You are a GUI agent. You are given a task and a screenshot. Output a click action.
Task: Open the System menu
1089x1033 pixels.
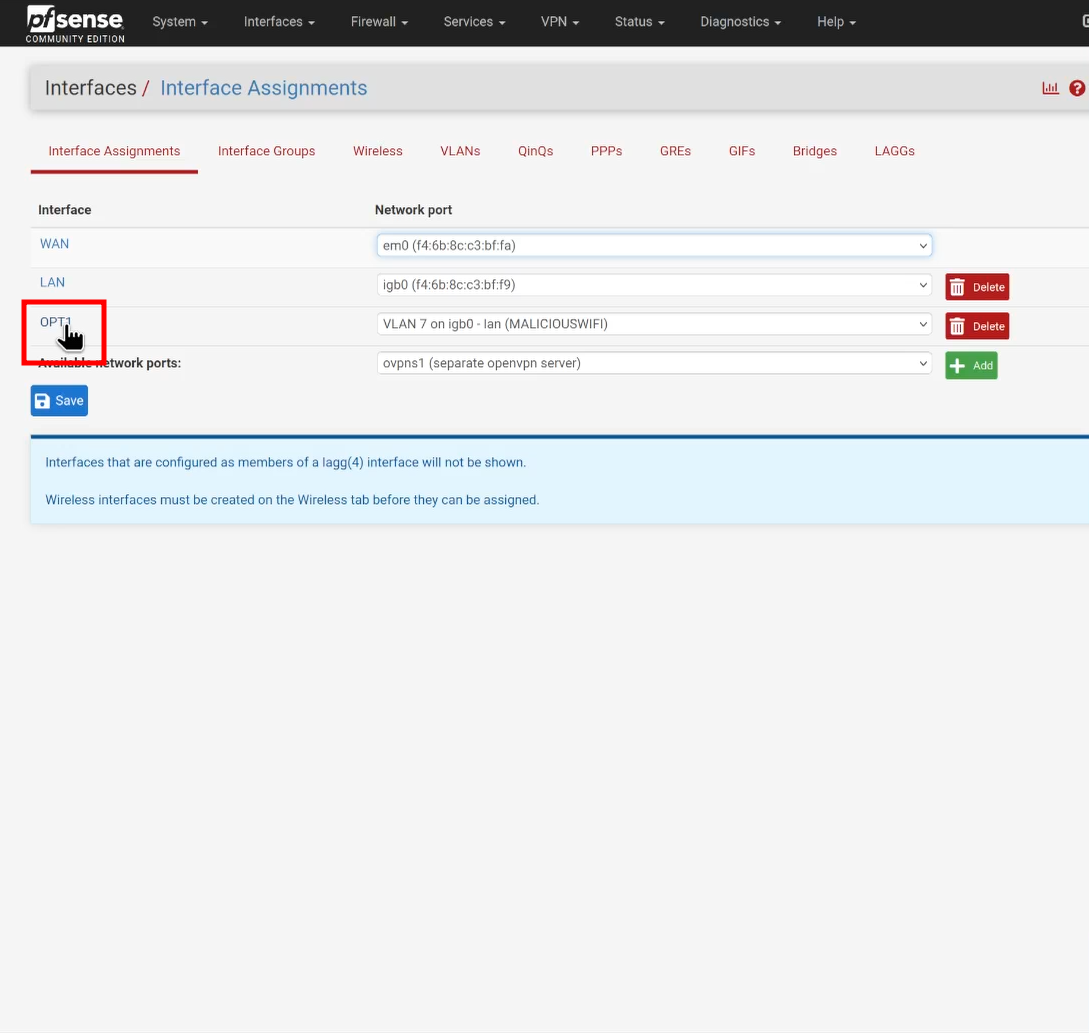pos(180,22)
